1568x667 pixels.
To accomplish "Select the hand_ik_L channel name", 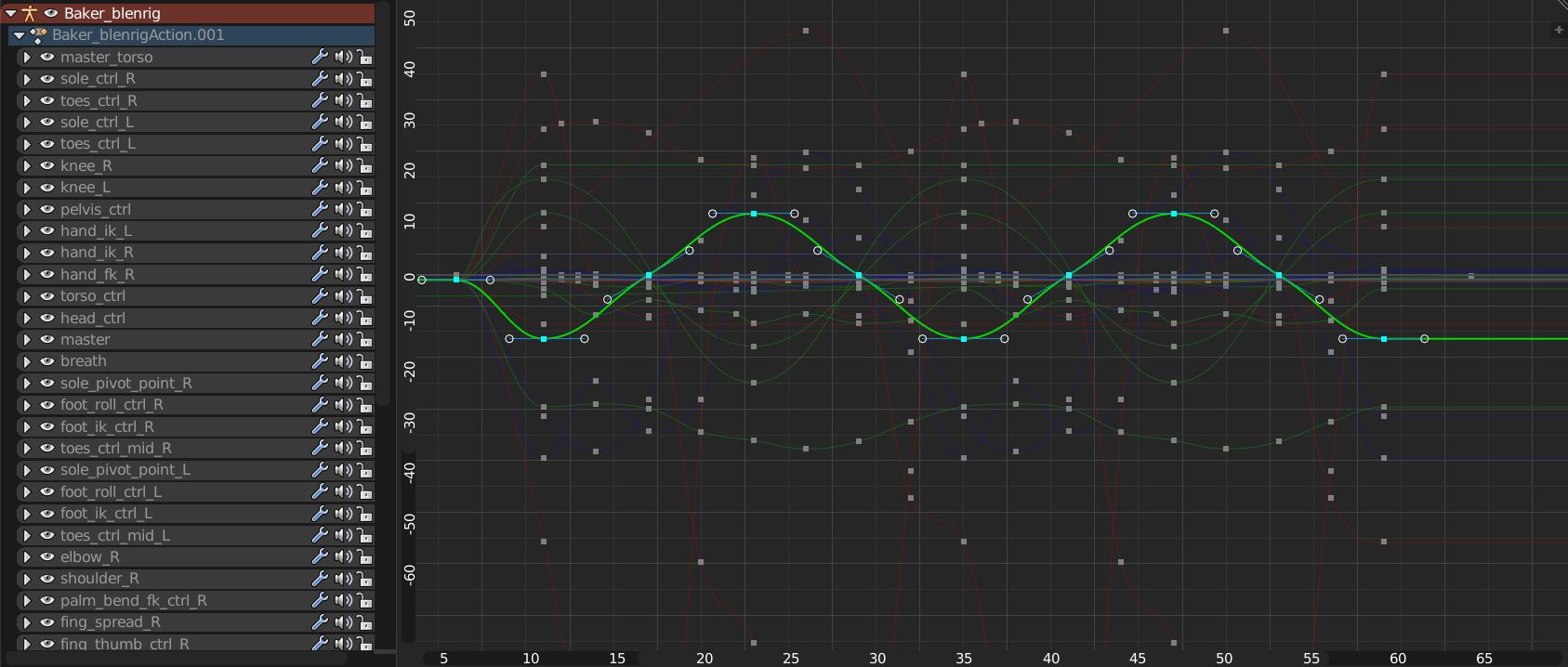I will [96, 230].
